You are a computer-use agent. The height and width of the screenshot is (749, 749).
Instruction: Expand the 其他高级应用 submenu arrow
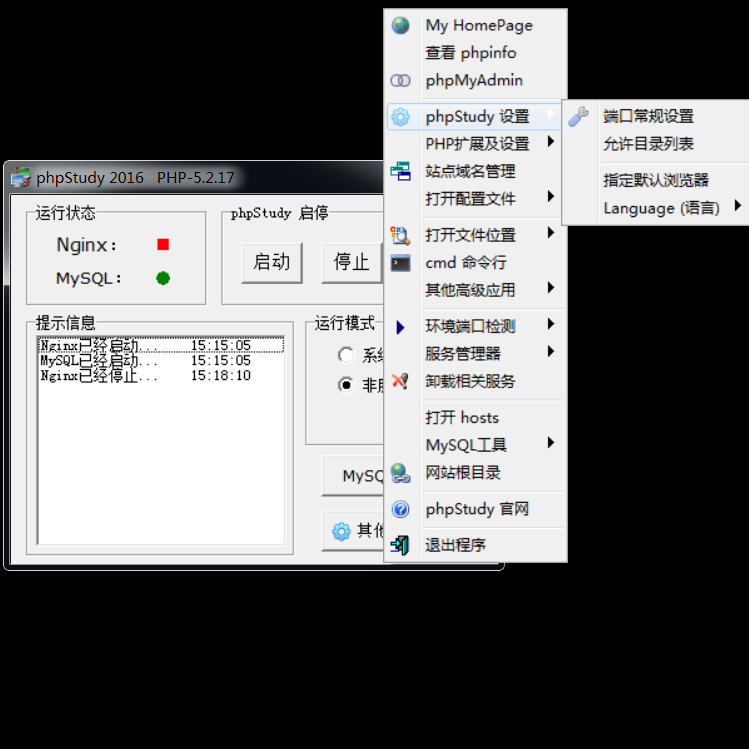click(x=551, y=288)
